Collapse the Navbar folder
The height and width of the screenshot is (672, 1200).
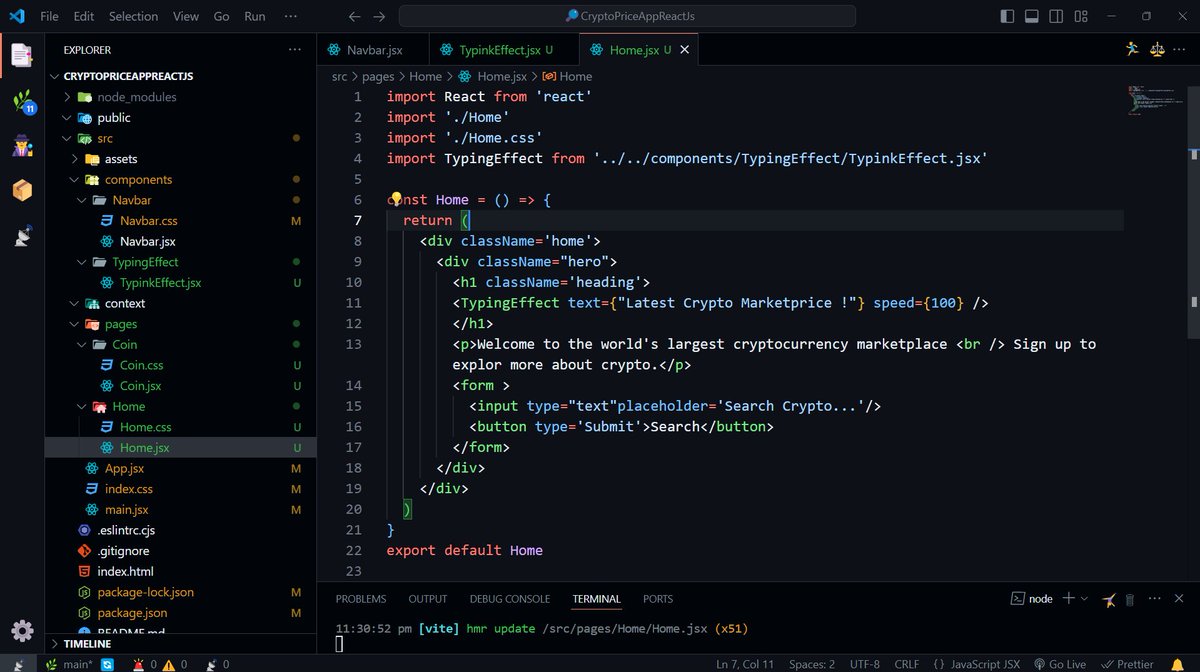tap(132, 200)
